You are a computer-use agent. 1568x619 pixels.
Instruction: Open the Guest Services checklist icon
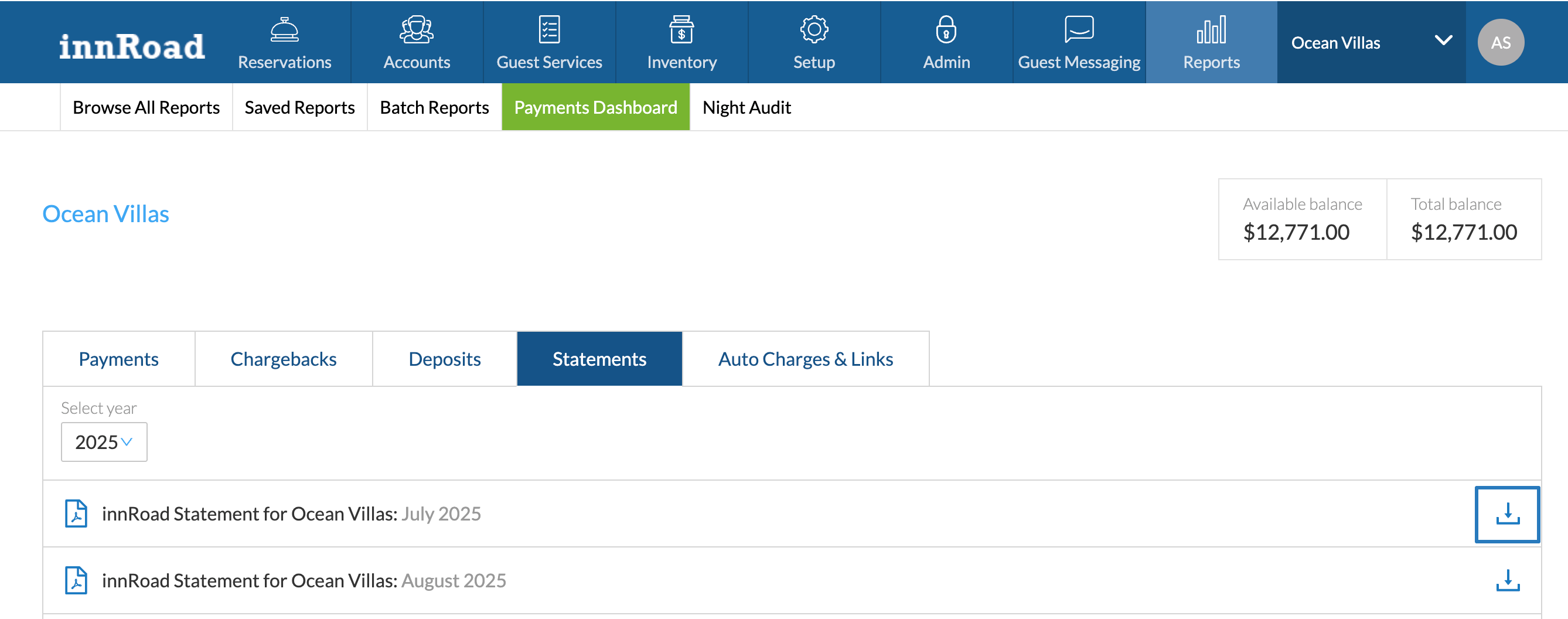coord(549,29)
